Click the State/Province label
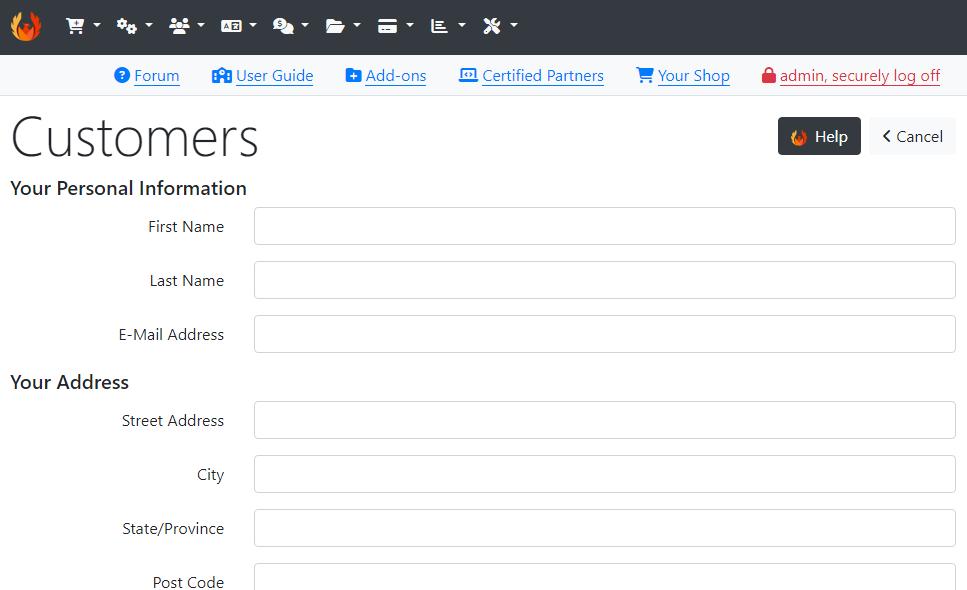Image resolution: width=967 pixels, height=590 pixels. pos(173,529)
